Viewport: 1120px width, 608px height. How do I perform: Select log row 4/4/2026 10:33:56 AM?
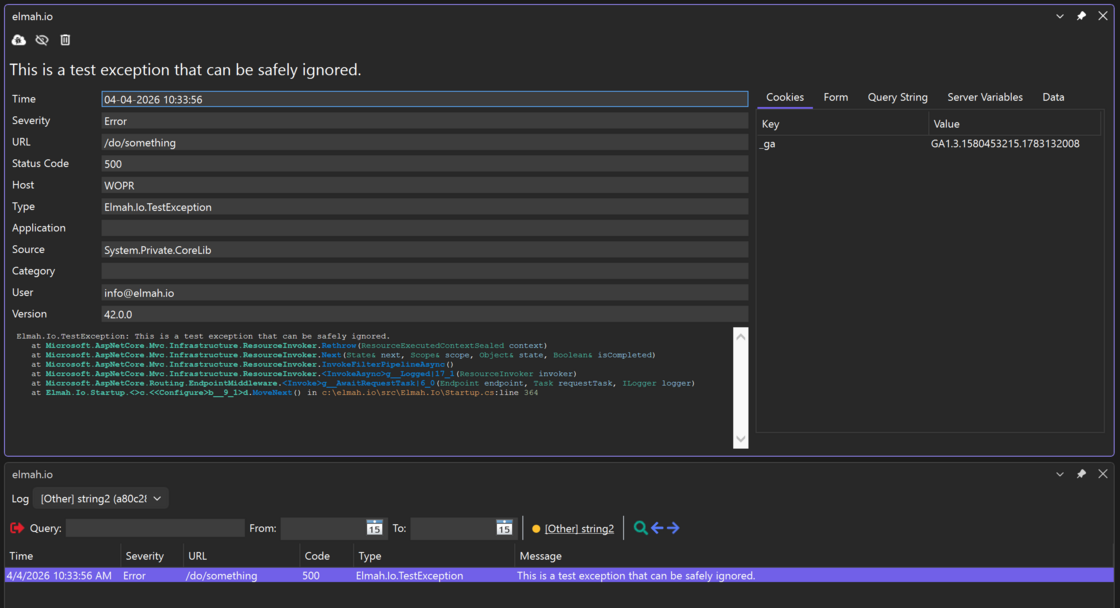[559, 575]
